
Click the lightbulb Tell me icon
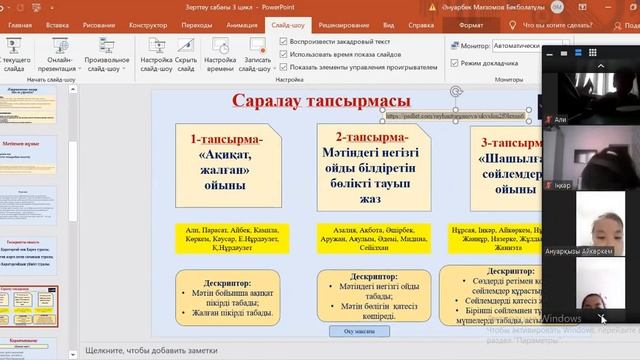pos(513,25)
